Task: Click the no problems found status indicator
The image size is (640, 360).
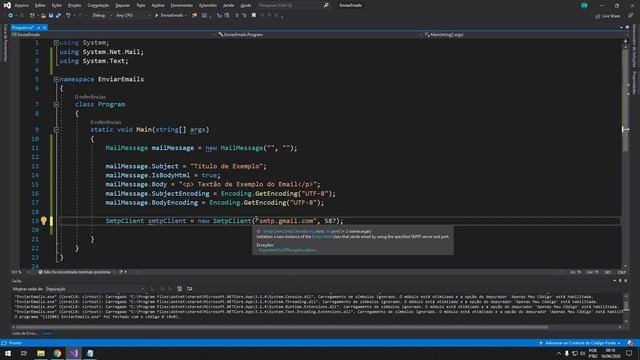Action: (74, 272)
